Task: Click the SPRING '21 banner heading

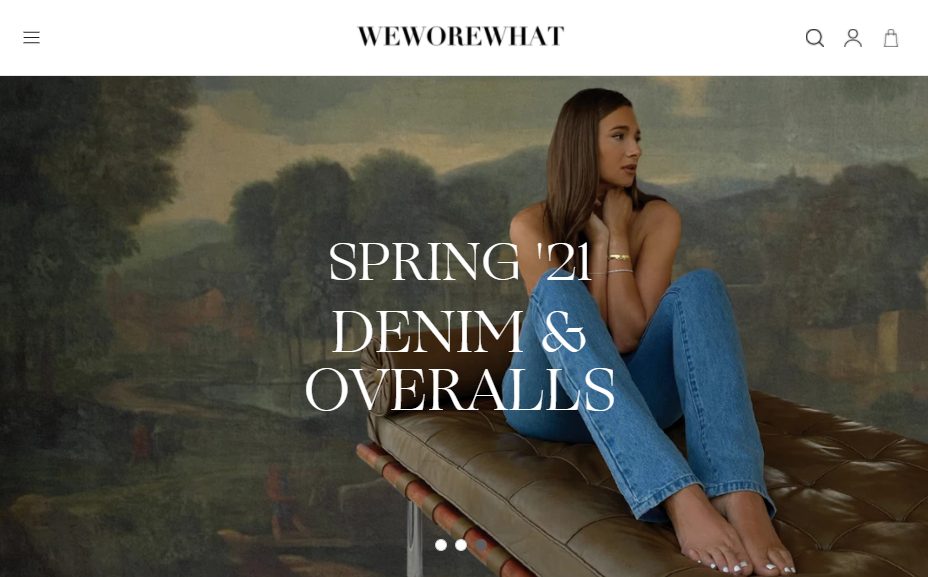Action: tap(460, 262)
